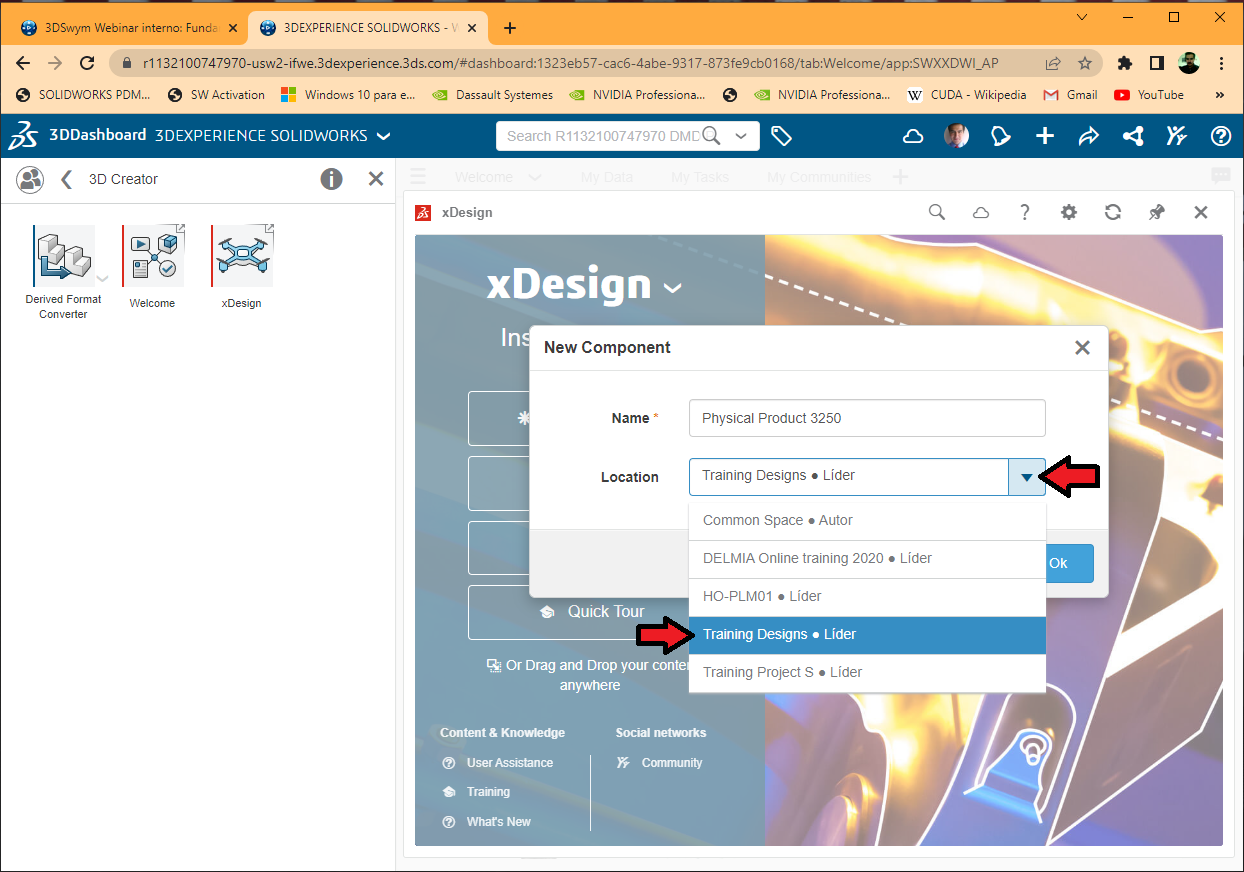Open Gmail bookmark

(1070, 95)
